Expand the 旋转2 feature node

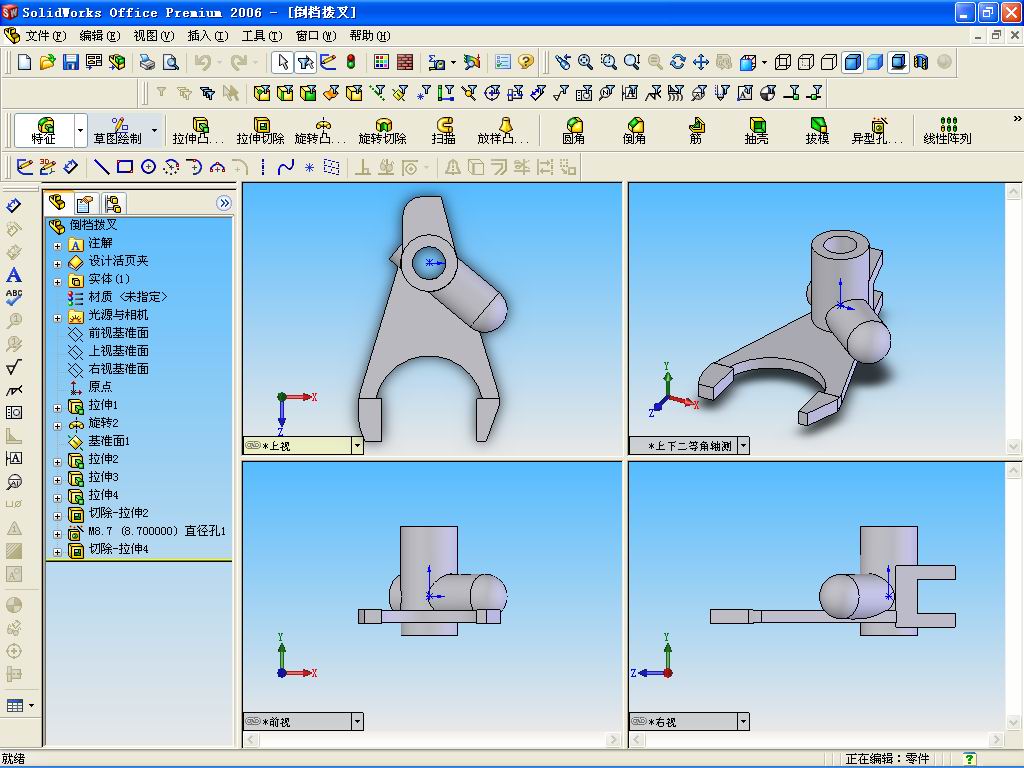(x=57, y=426)
